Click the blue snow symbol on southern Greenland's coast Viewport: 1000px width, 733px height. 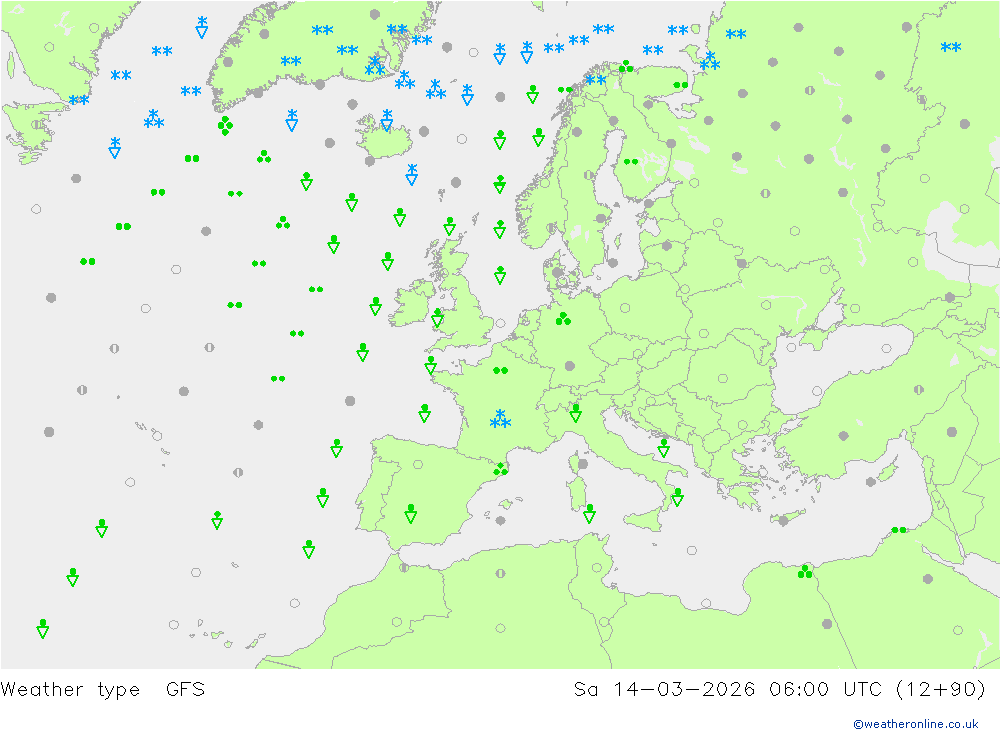(375, 65)
